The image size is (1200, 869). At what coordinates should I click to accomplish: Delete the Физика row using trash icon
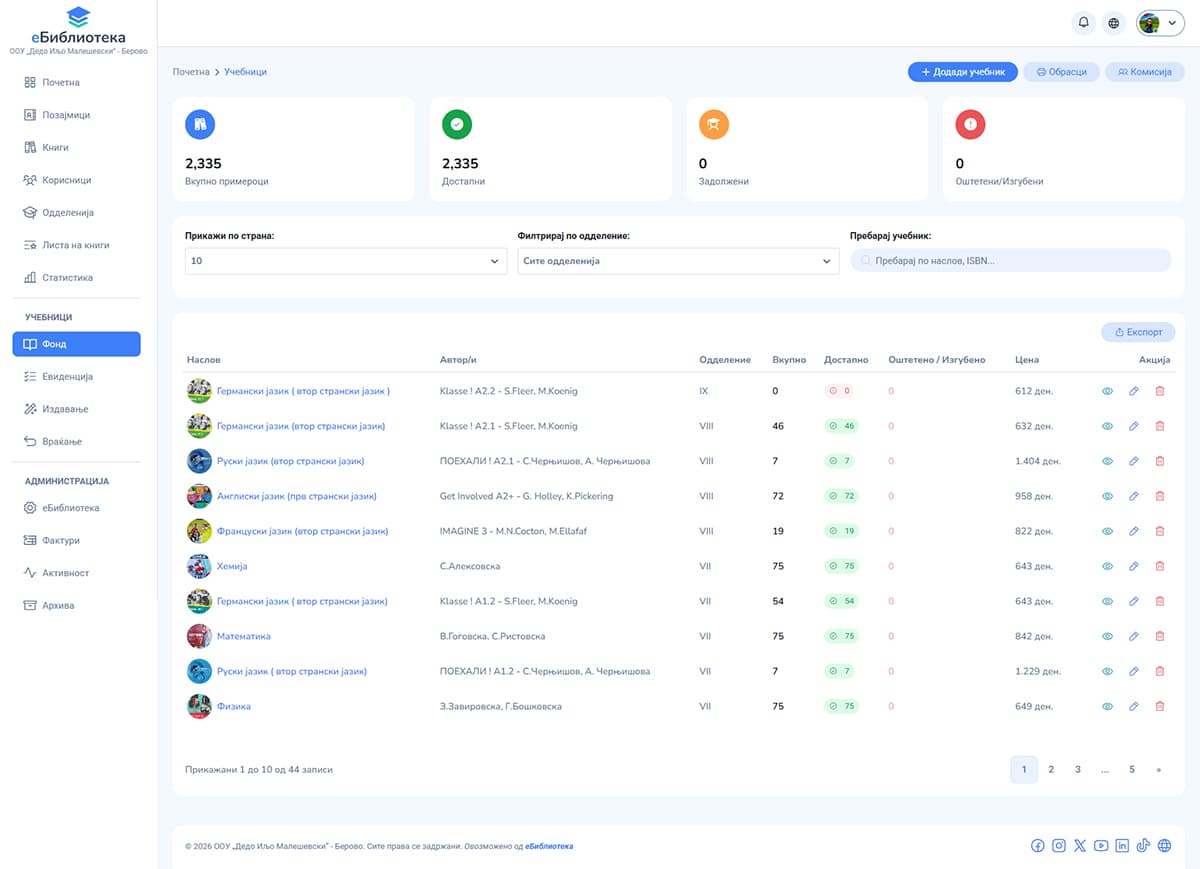pos(1160,706)
